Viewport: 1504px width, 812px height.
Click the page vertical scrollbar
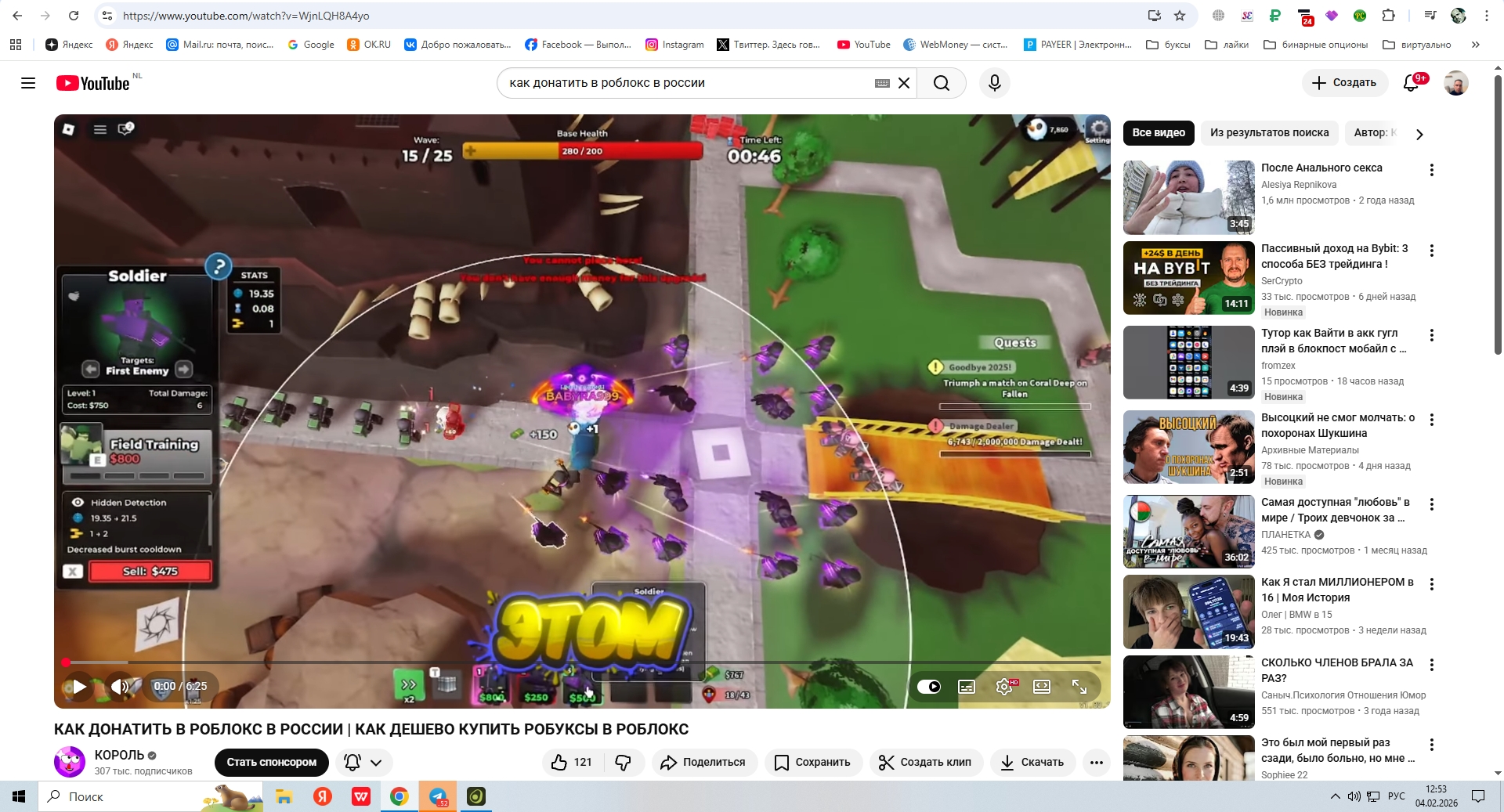(x=1498, y=215)
